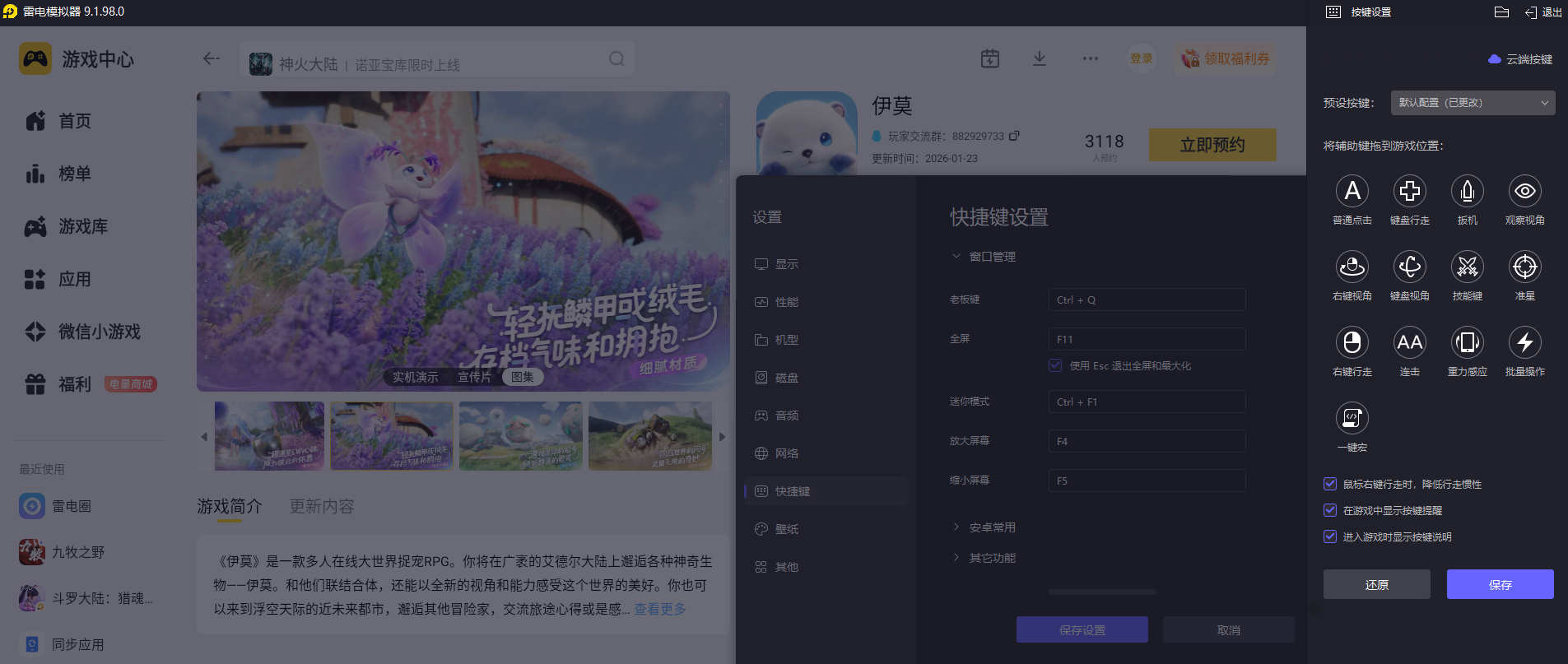This screenshot has height=664, width=1568.
Task: Open 机型 settings category
Action: [x=826, y=340]
